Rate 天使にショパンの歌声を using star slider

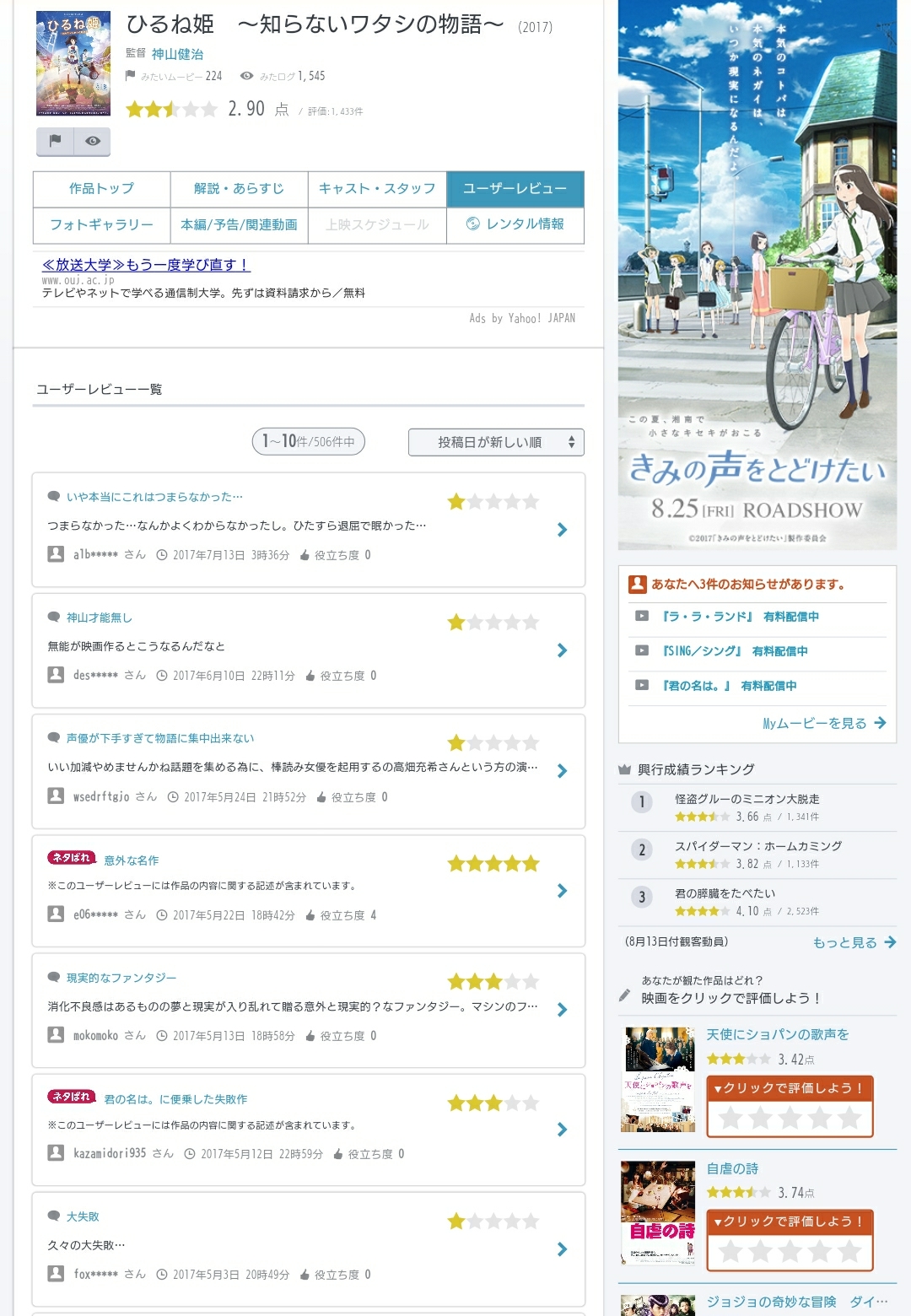pyautogui.click(x=790, y=1119)
